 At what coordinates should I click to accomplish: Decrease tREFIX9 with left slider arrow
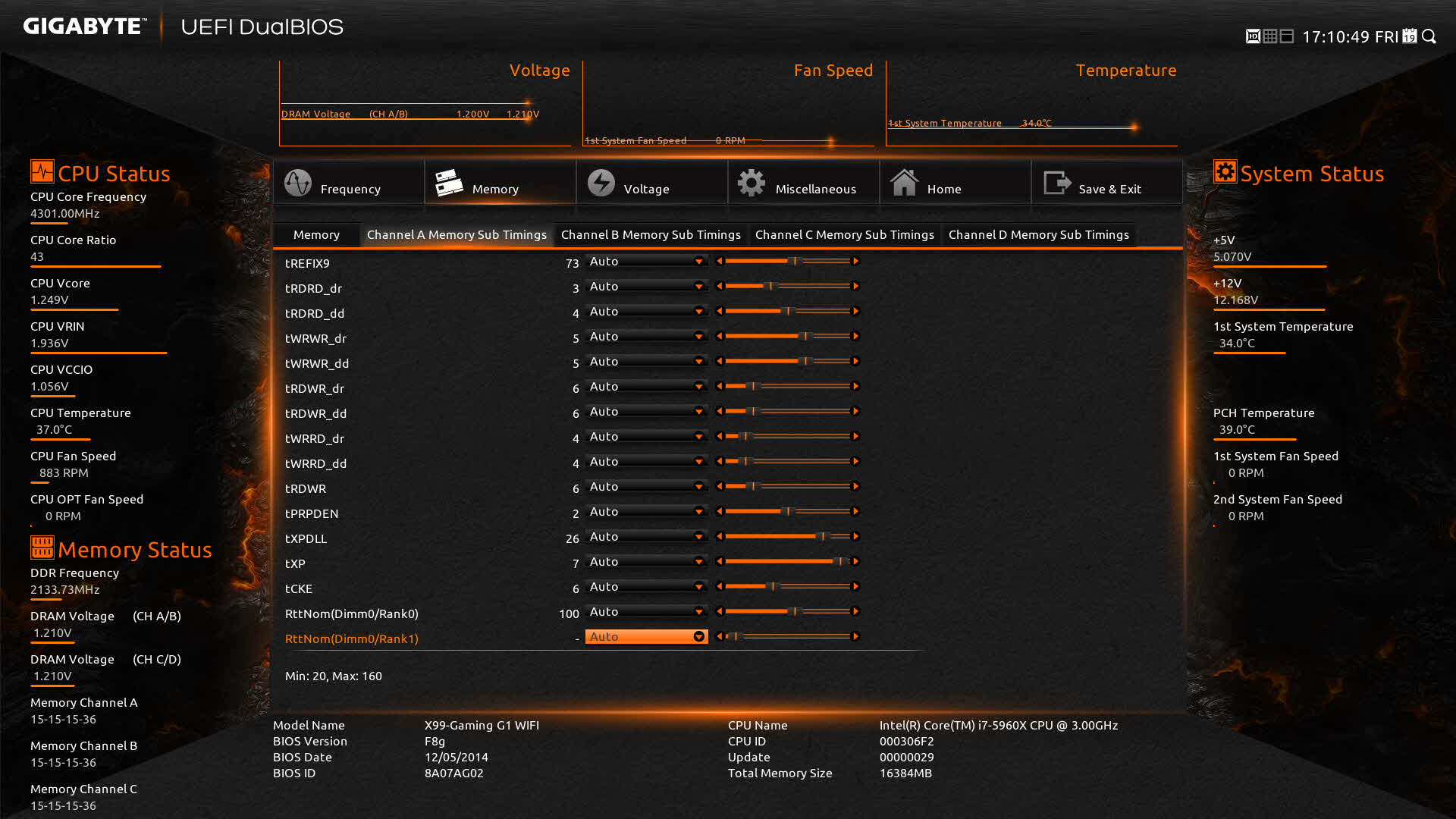[719, 261]
